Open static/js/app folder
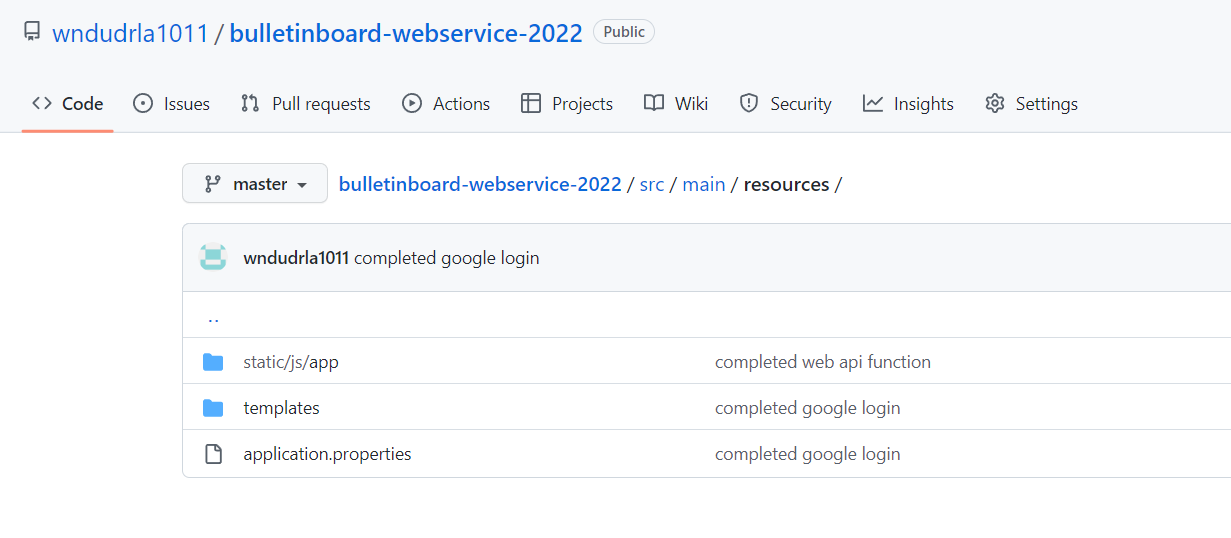Screen dimensions: 1231x538 click(x=291, y=362)
